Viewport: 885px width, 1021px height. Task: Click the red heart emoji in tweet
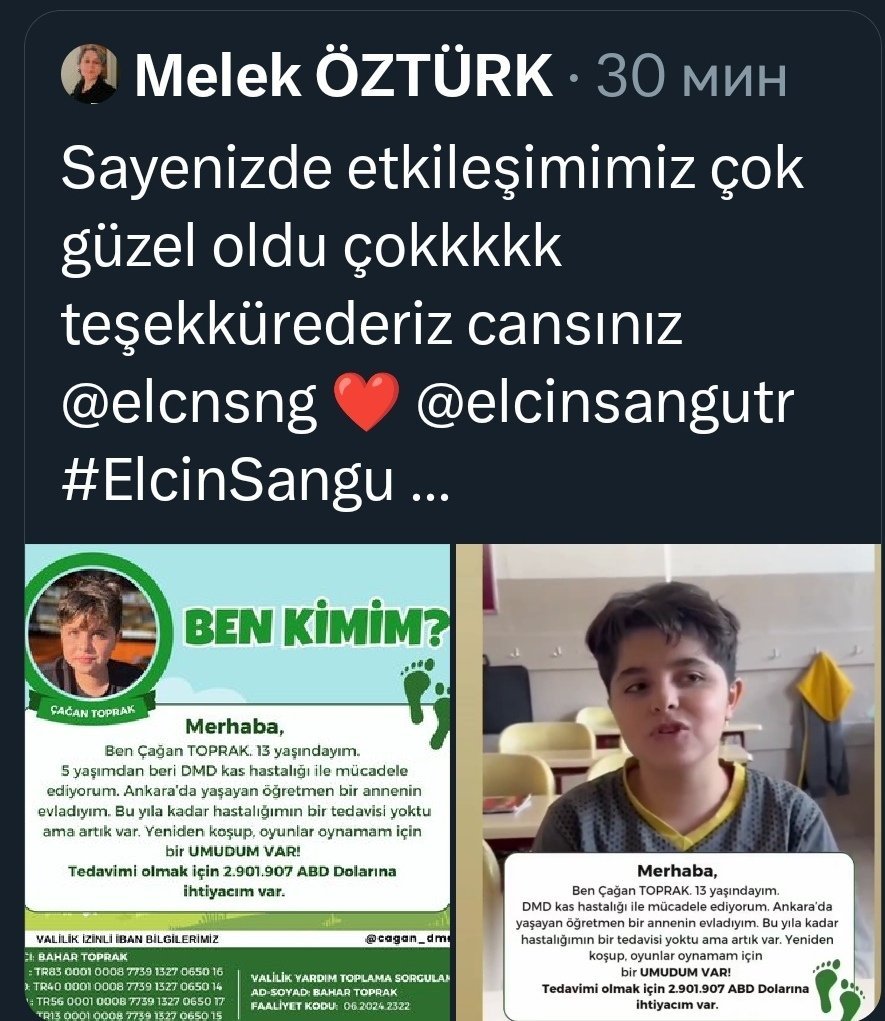(367, 402)
